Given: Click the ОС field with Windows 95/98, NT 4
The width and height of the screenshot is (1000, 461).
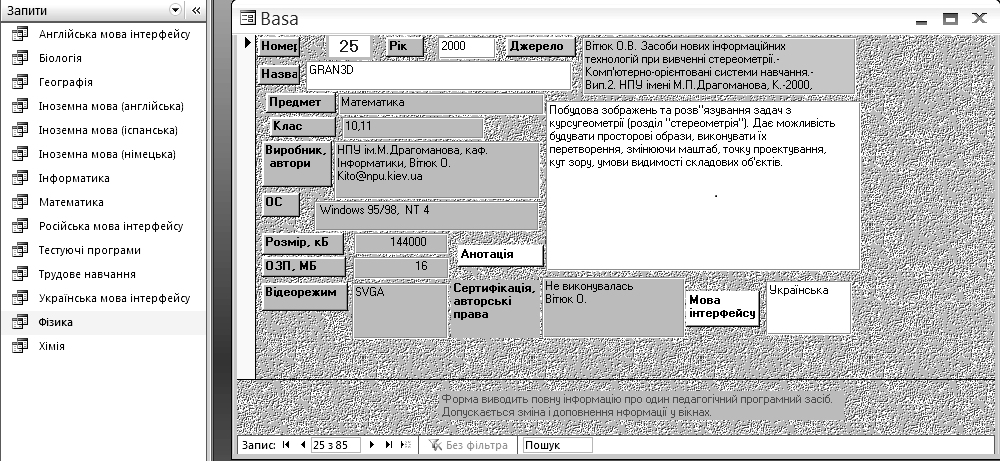Looking at the screenshot, I should click(427, 216).
